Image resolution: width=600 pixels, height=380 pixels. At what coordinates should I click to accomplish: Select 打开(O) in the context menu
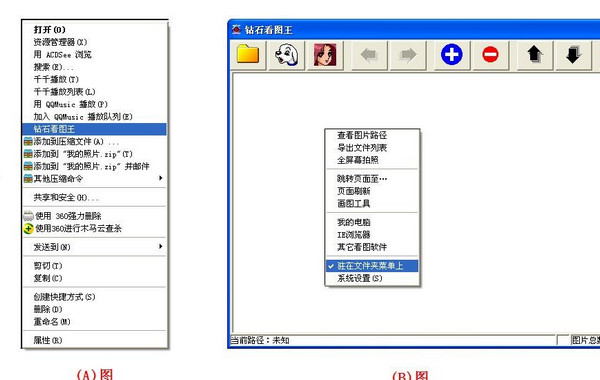[x=95, y=29]
